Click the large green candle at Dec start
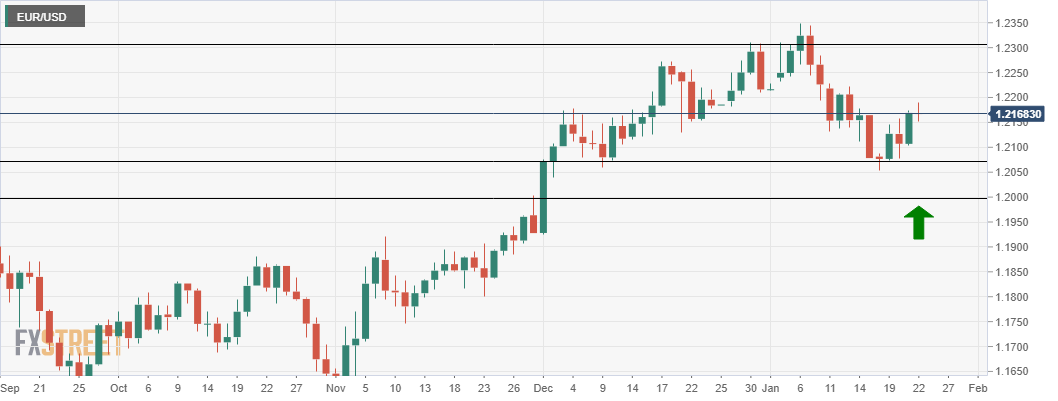Screen dimensions: 1058x401 [543, 196]
